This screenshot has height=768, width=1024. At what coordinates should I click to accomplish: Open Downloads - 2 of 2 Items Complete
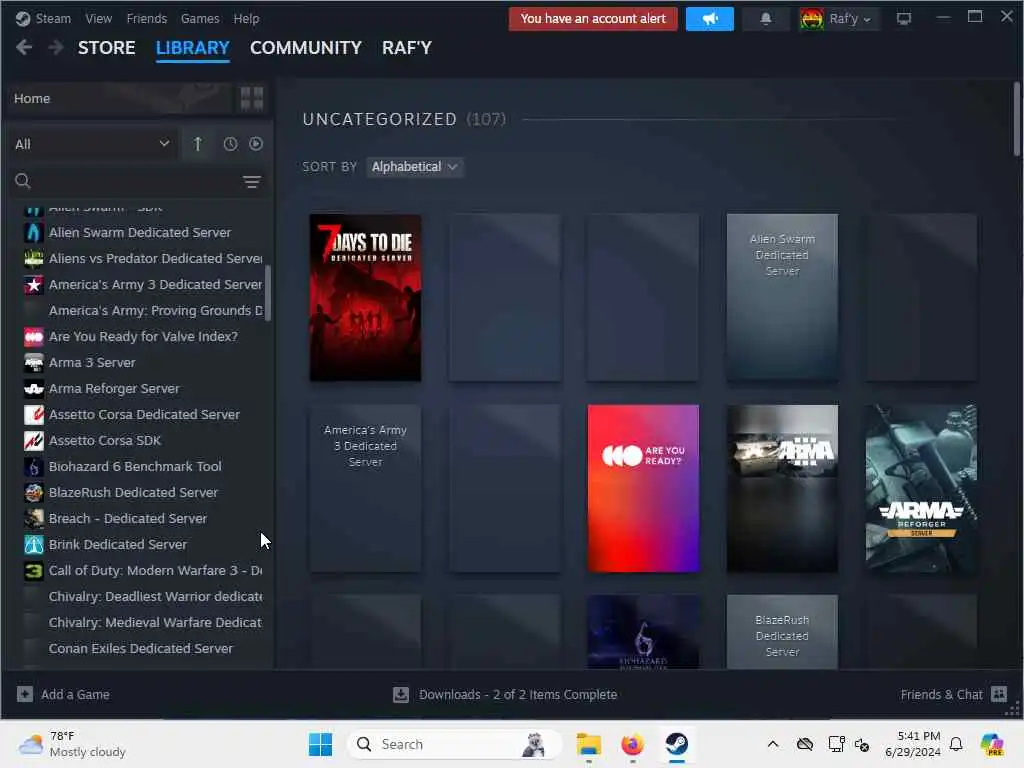[505, 694]
